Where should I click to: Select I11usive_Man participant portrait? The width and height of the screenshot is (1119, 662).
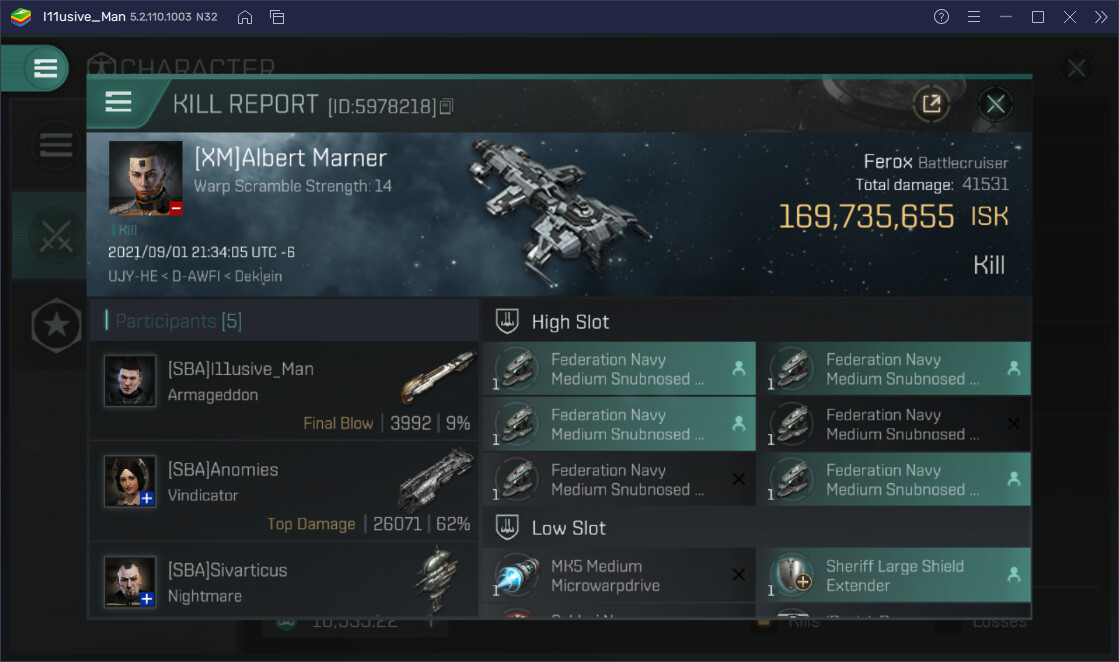coord(130,381)
